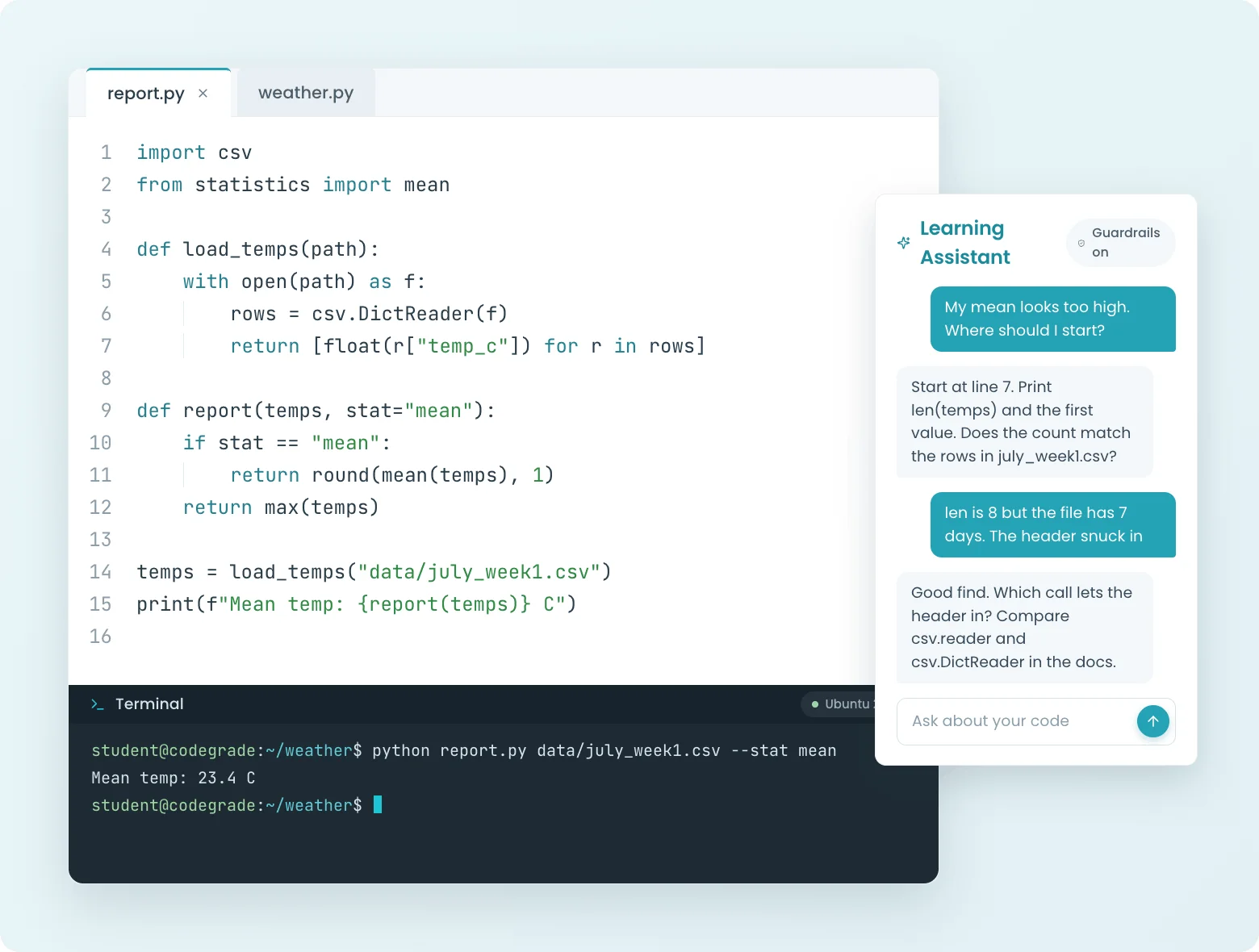Screen dimensions: 1259x952
Task: Click the 'return max(temps)' line
Action: pyautogui.click(x=281, y=507)
